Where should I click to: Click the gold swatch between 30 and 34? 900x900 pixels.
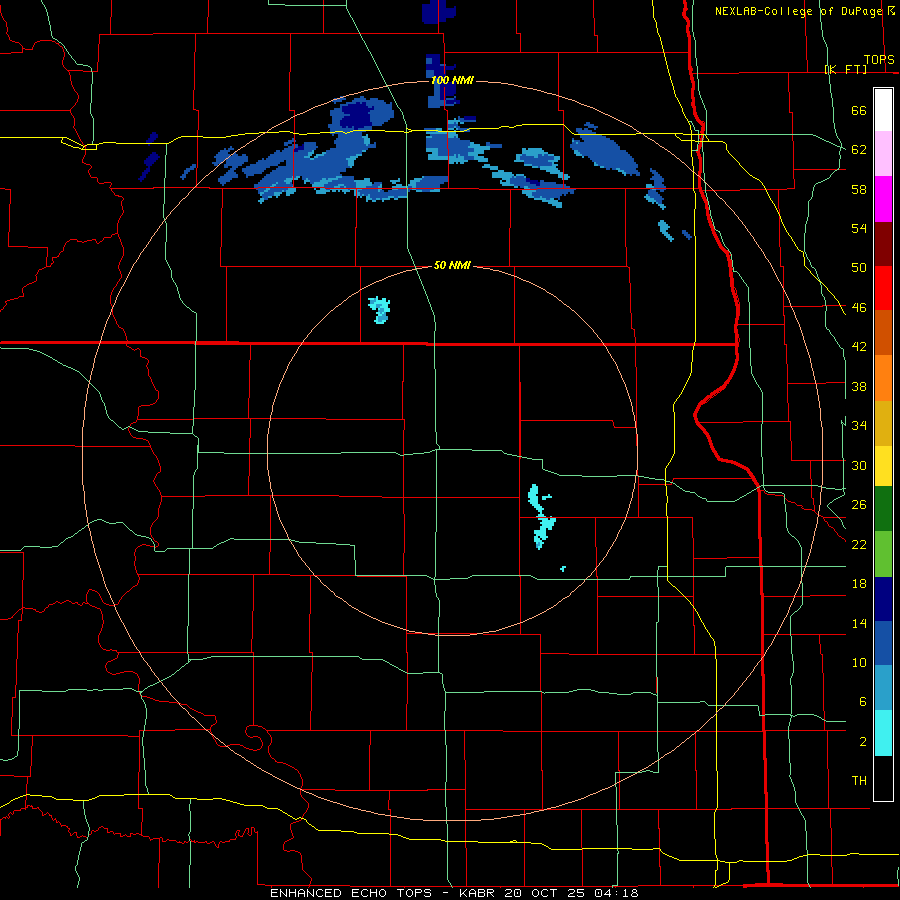pyautogui.click(x=883, y=423)
